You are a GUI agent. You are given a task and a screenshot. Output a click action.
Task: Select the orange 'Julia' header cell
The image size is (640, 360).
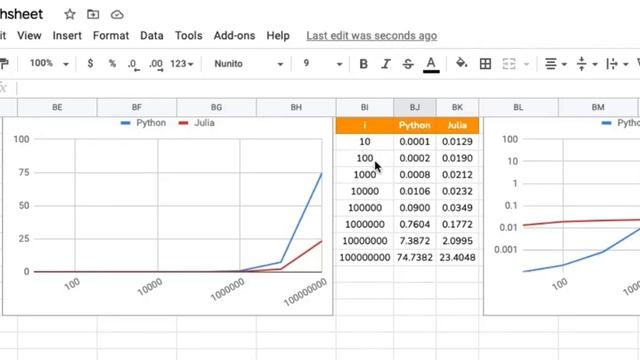[457, 125]
